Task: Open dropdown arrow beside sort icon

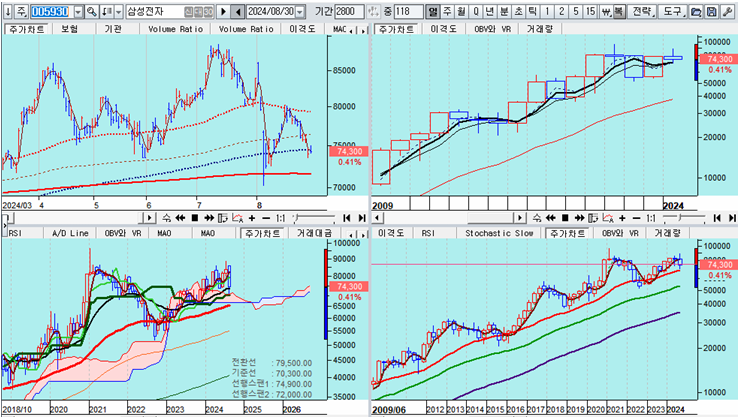Action: coord(118,11)
